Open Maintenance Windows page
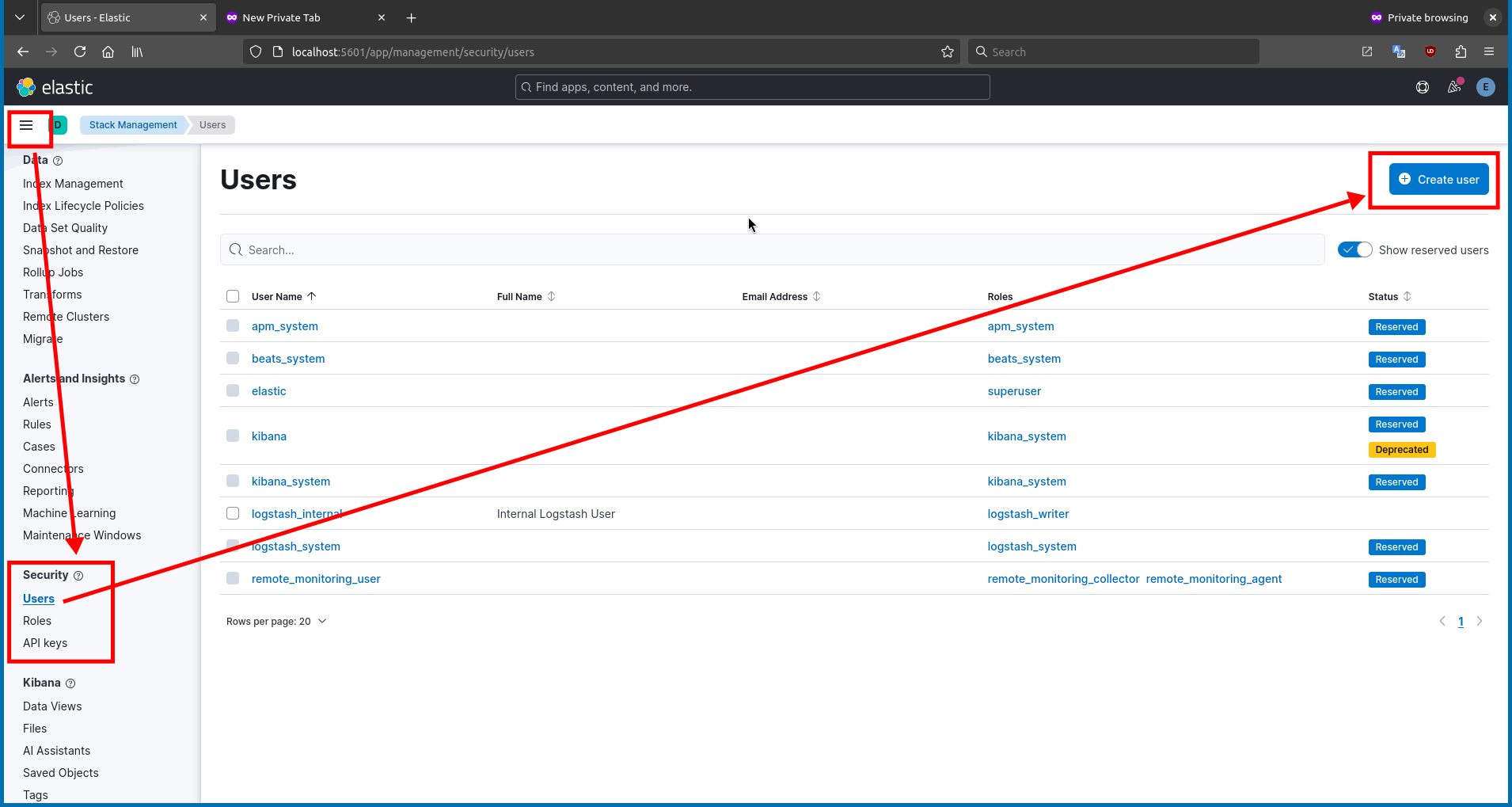Screen dimensions: 1512x807 click(x=82, y=535)
